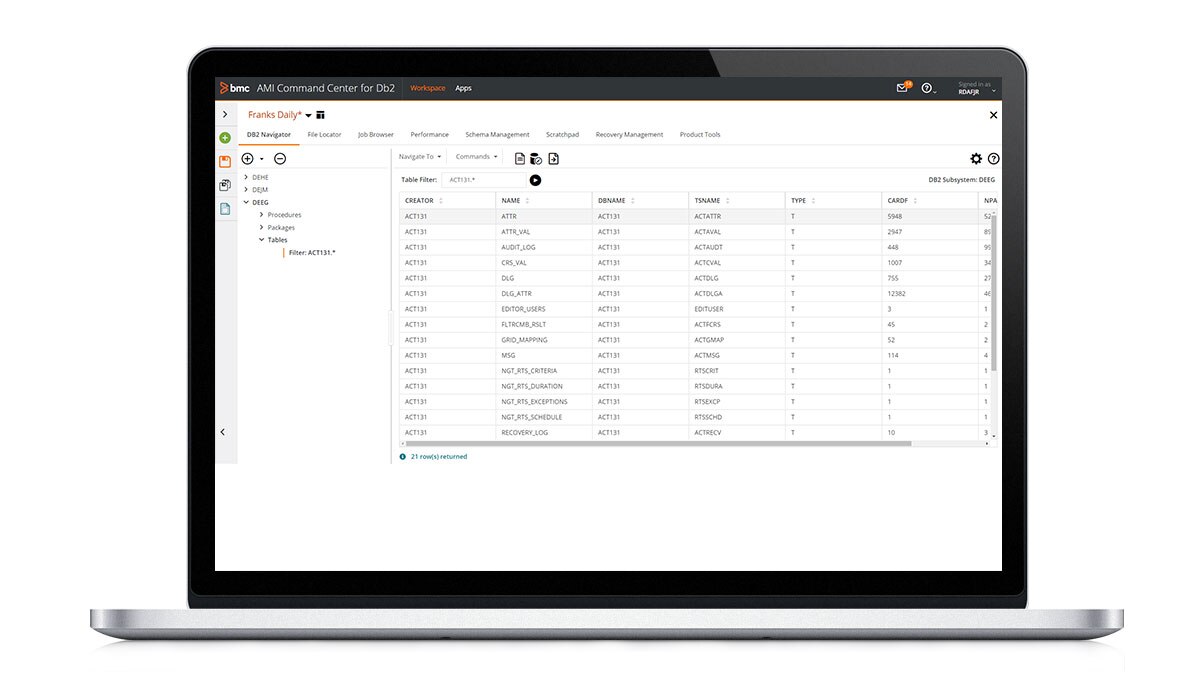Viewport: 1200px width, 690px height.
Task: Expand the Packages tree node
Action: coord(261,227)
